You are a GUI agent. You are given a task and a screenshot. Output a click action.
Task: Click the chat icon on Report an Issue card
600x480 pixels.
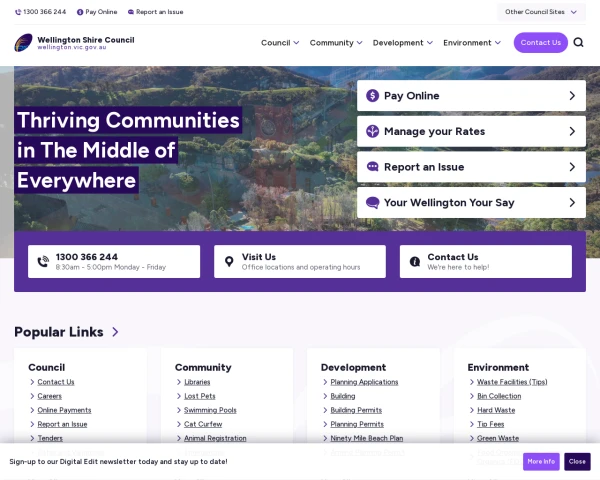click(372, 167)
